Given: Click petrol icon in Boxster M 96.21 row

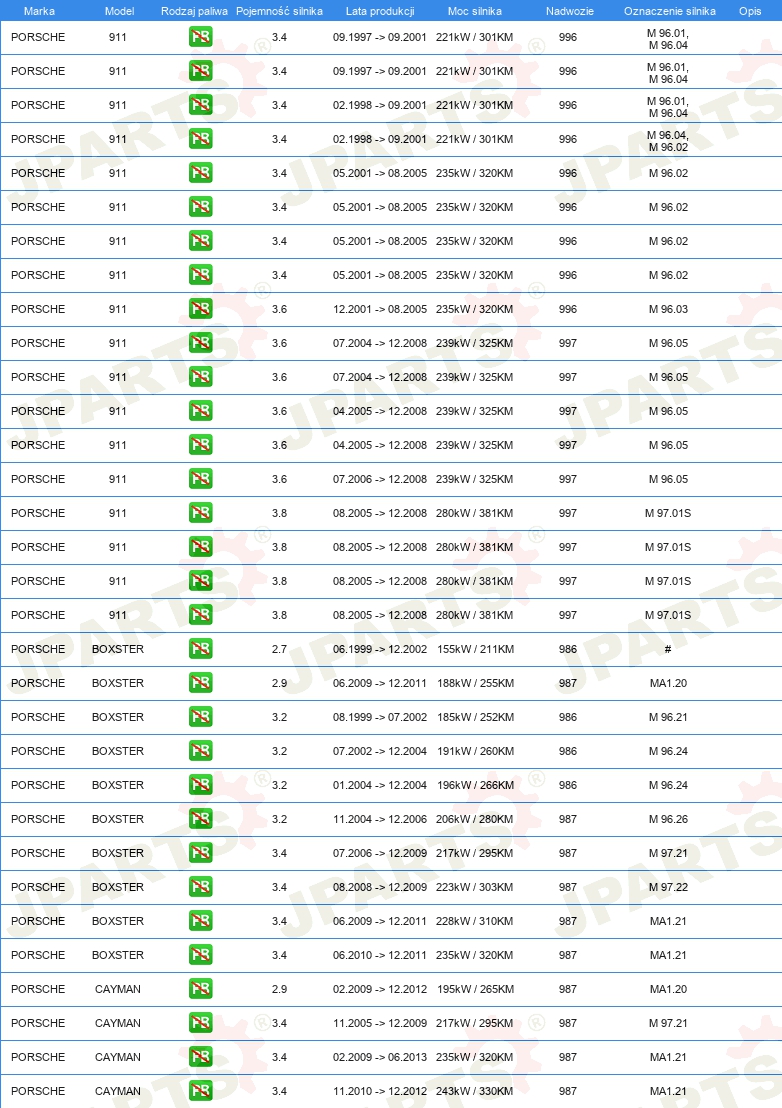Looking at the screenshot, I should pos(201,717).
